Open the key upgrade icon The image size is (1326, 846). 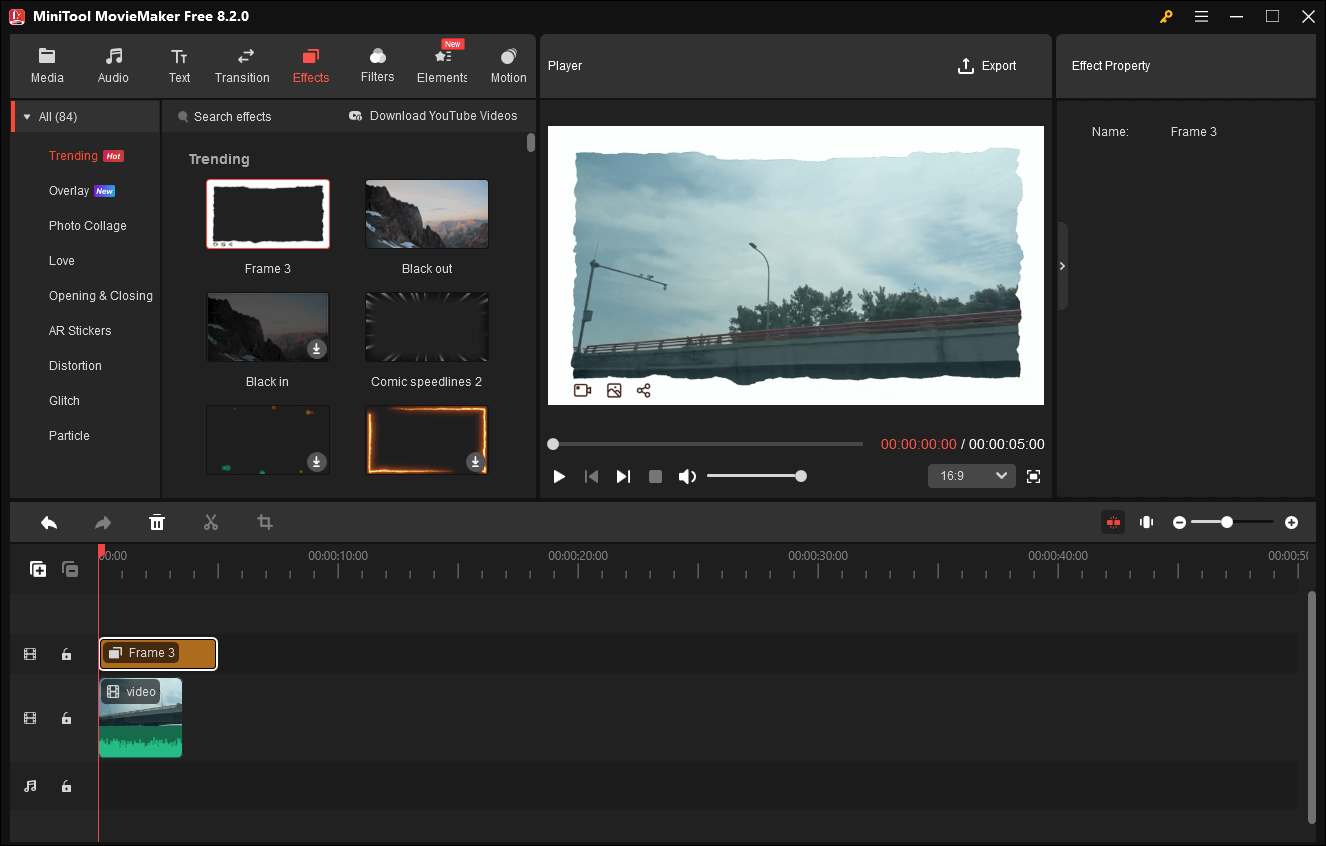[x=1166, y=16]
